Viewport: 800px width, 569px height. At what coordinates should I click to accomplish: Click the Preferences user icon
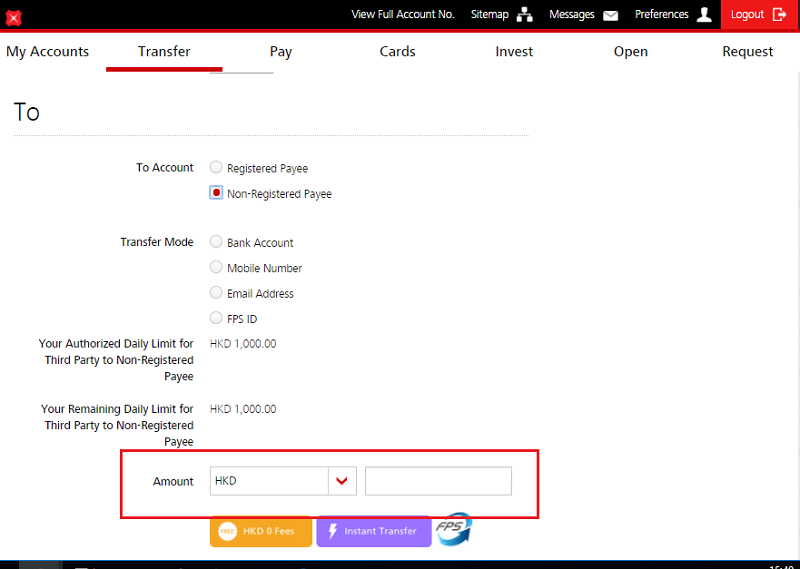[704, 15]
